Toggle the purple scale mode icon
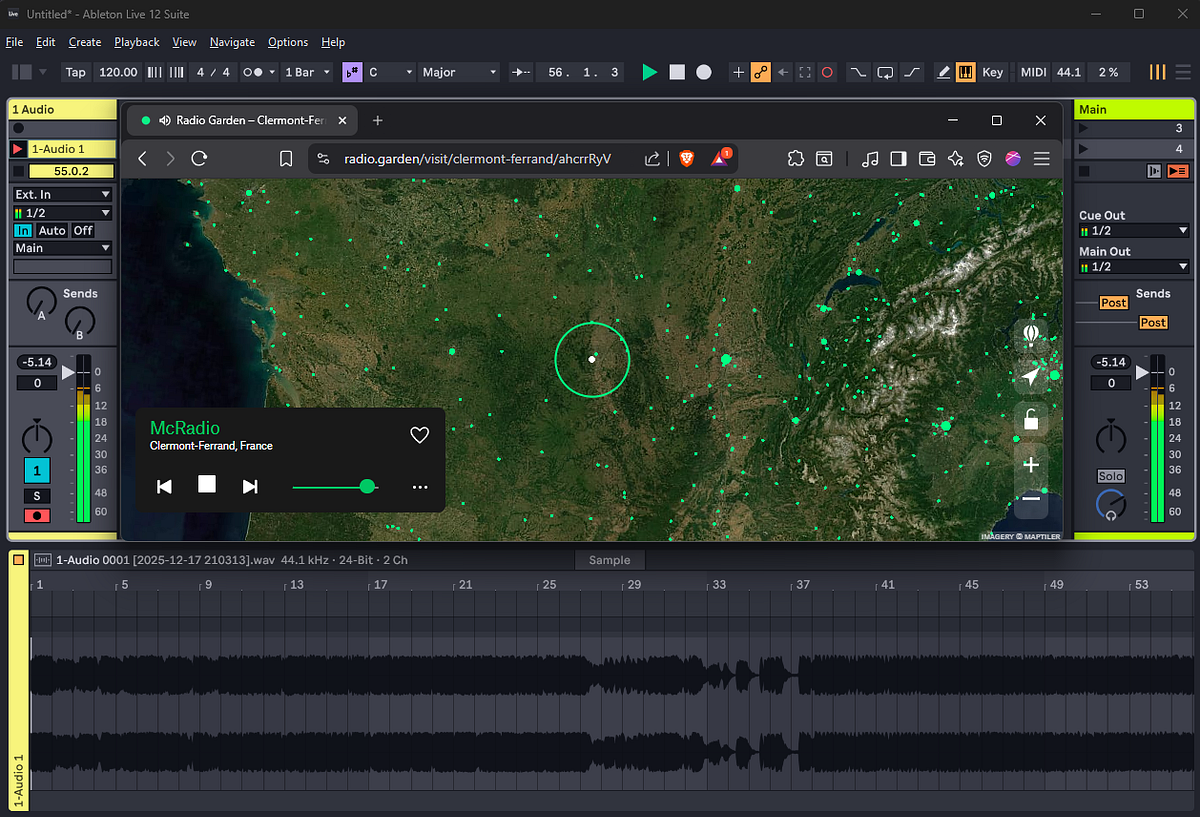 [x=351, y=72]
